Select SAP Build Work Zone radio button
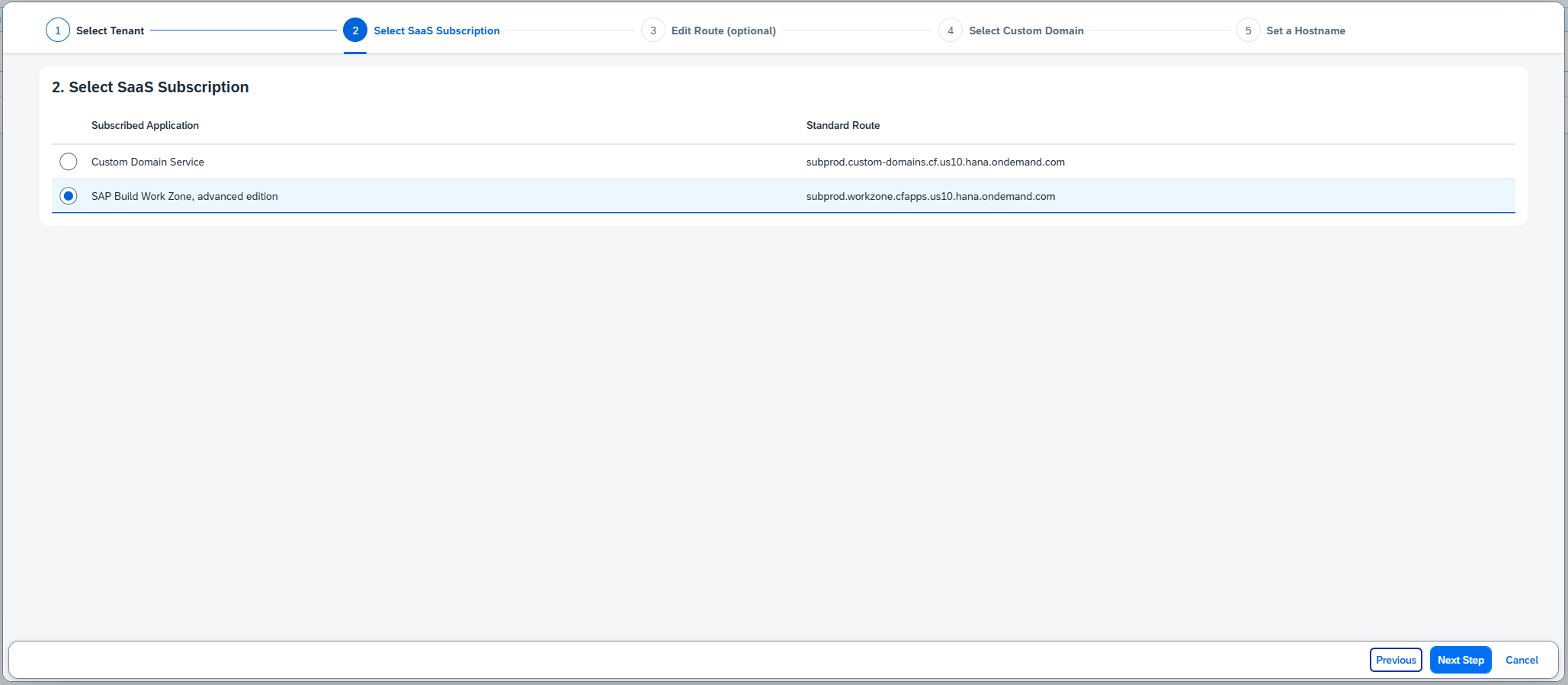The height and width of the screenshot is (685, 1568). pos(69,196)
